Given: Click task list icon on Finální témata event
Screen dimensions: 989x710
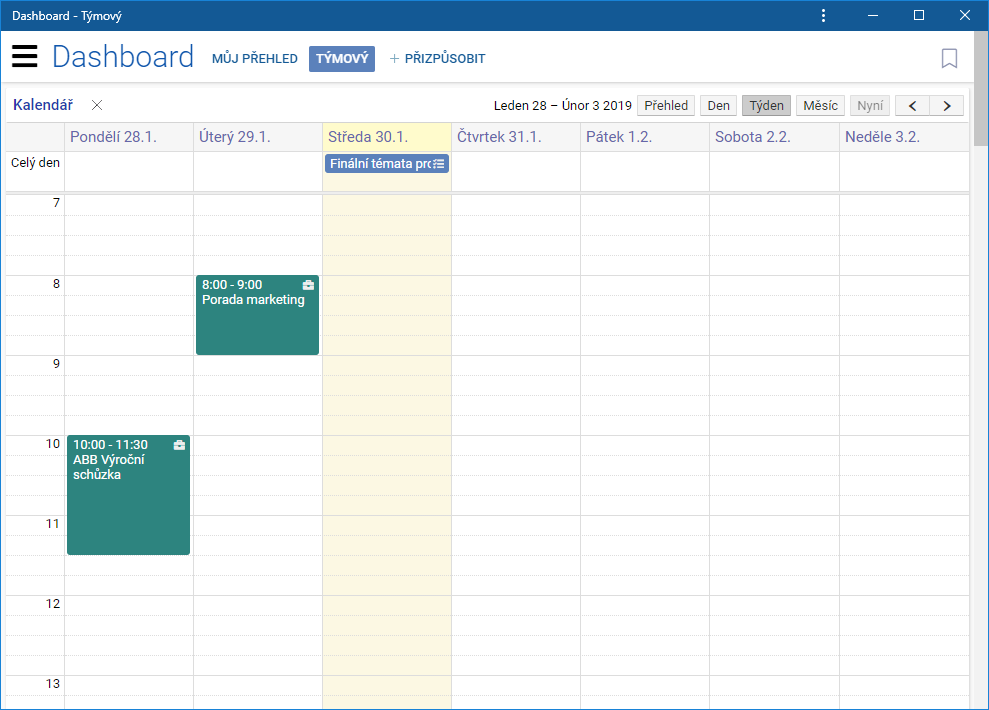Looking at the screenshot, I should (x=439, y=164).
